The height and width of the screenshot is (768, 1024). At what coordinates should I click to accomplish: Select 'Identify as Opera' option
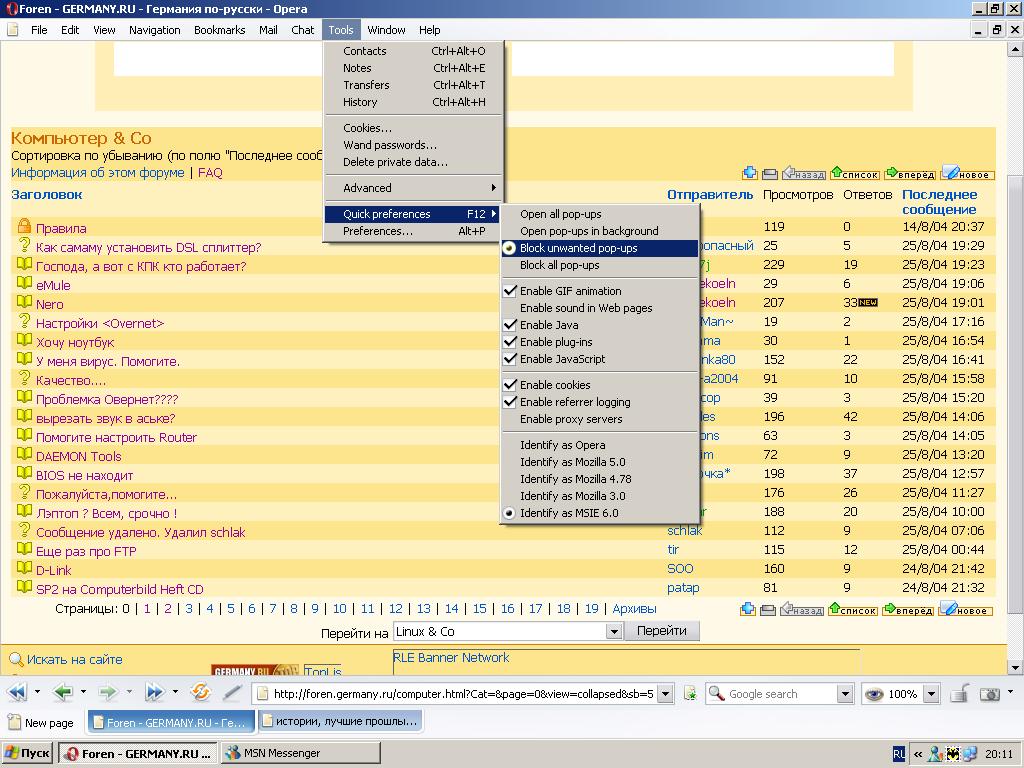pos(600,445)
